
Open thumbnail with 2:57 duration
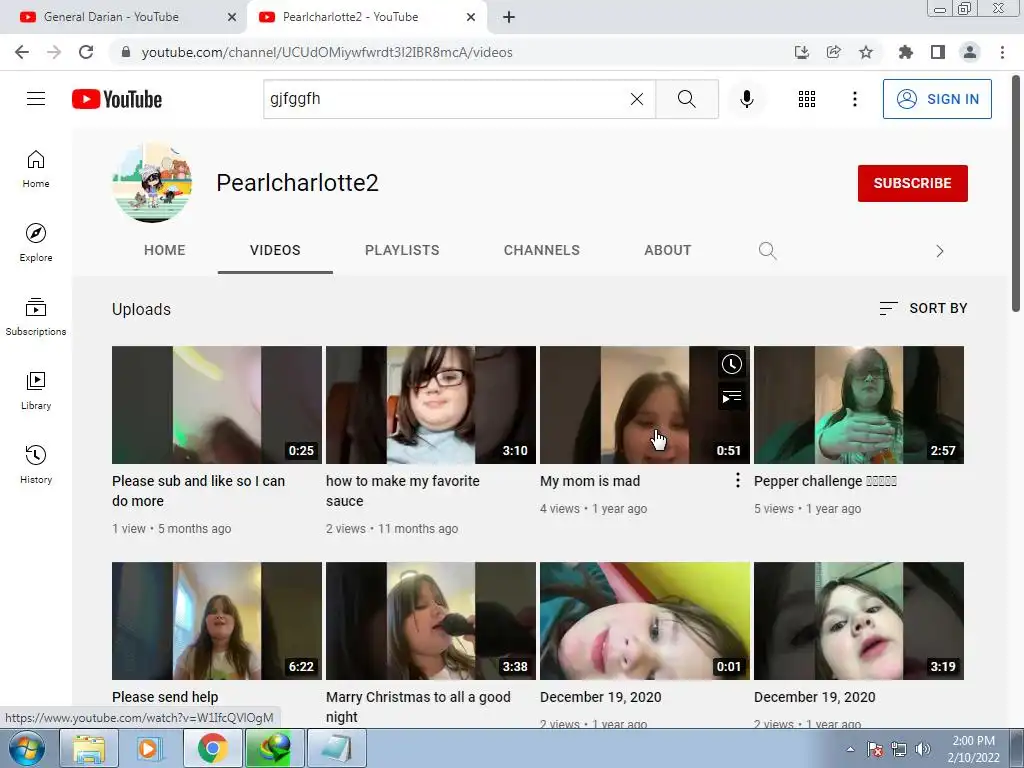click(x=859, y=405)
